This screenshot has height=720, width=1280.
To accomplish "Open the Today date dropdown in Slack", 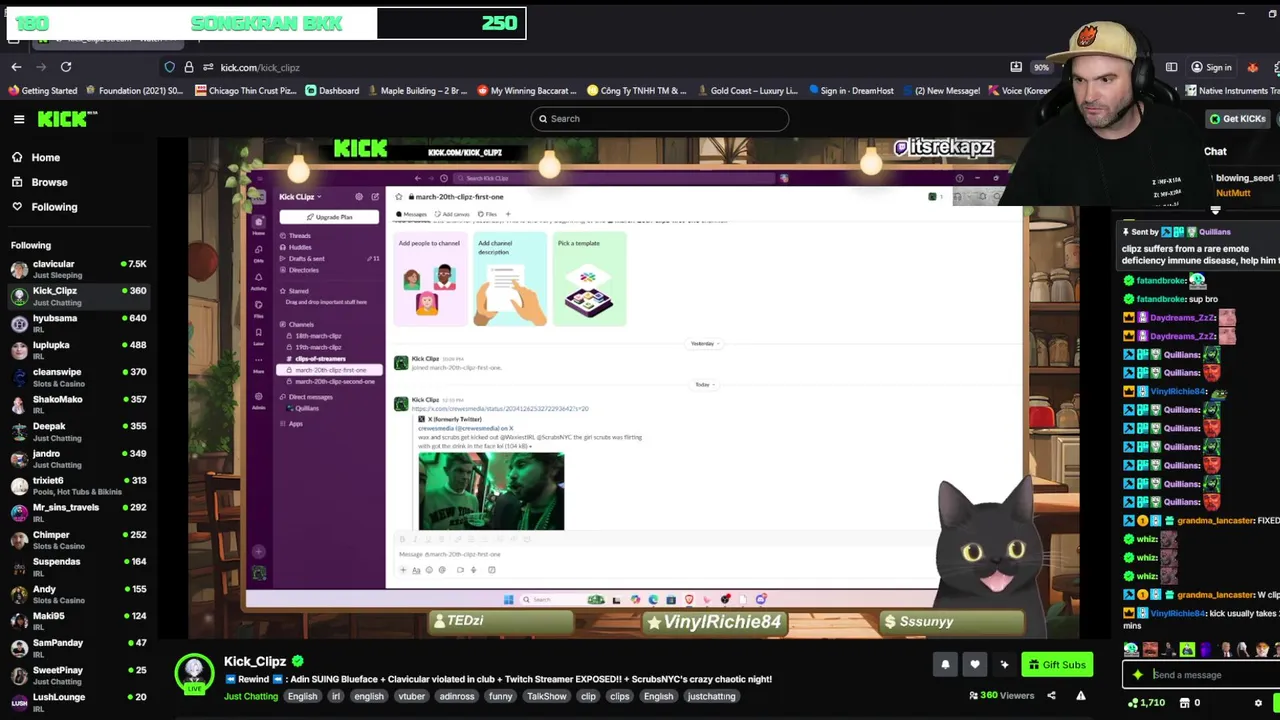I will click(704, 384).
